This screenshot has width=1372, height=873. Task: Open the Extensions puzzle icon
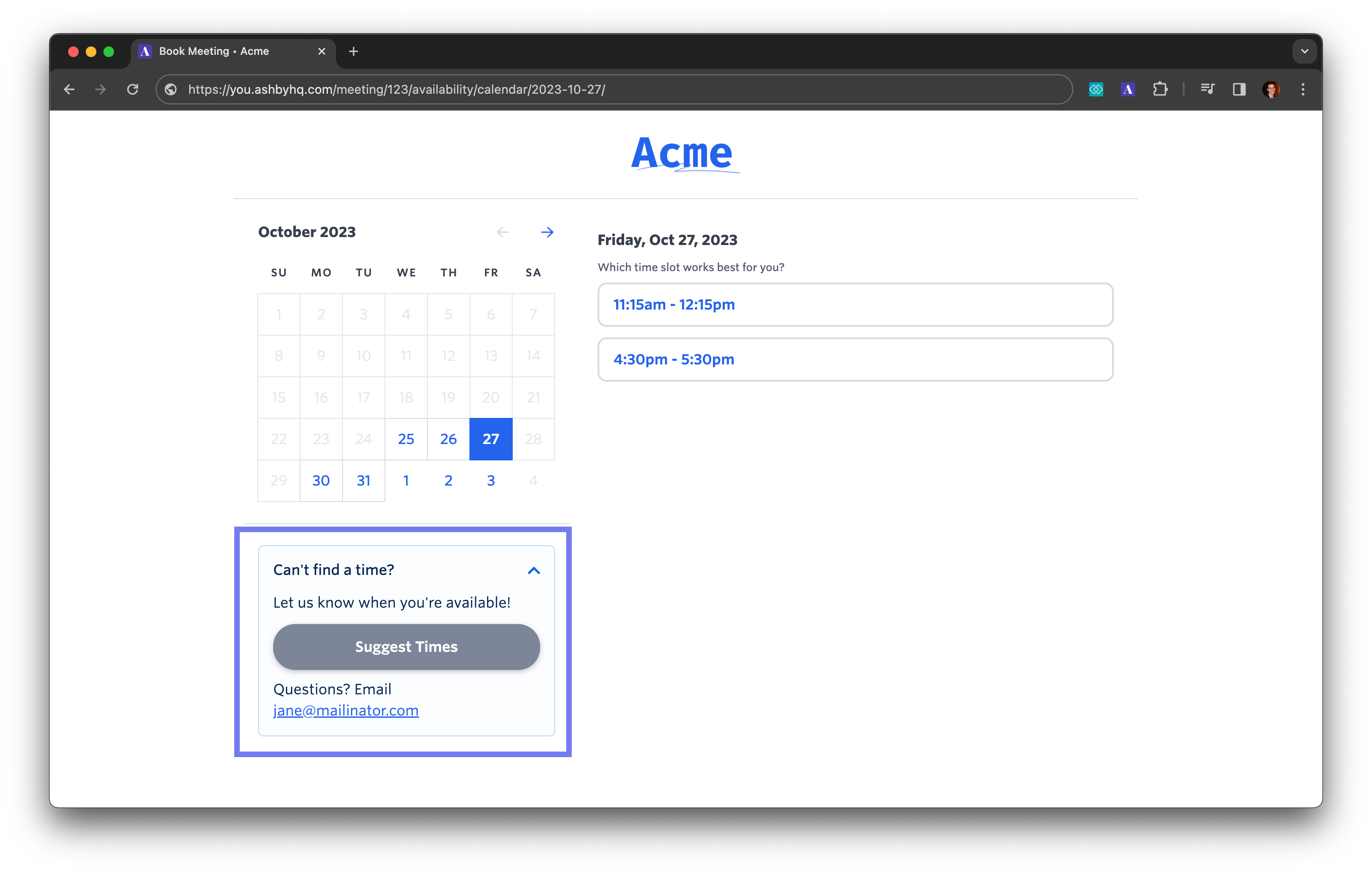[1159, 89]
